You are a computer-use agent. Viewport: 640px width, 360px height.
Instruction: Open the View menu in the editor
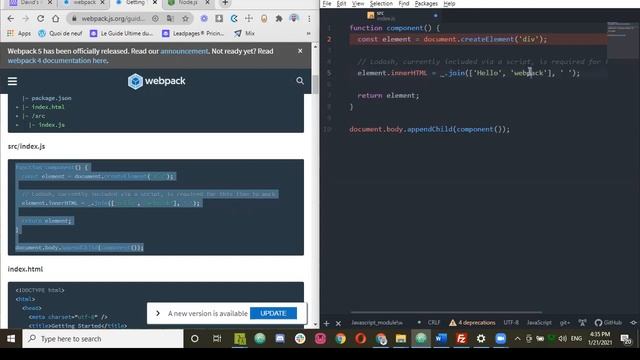pyautogui.click(x=358, y=4)
